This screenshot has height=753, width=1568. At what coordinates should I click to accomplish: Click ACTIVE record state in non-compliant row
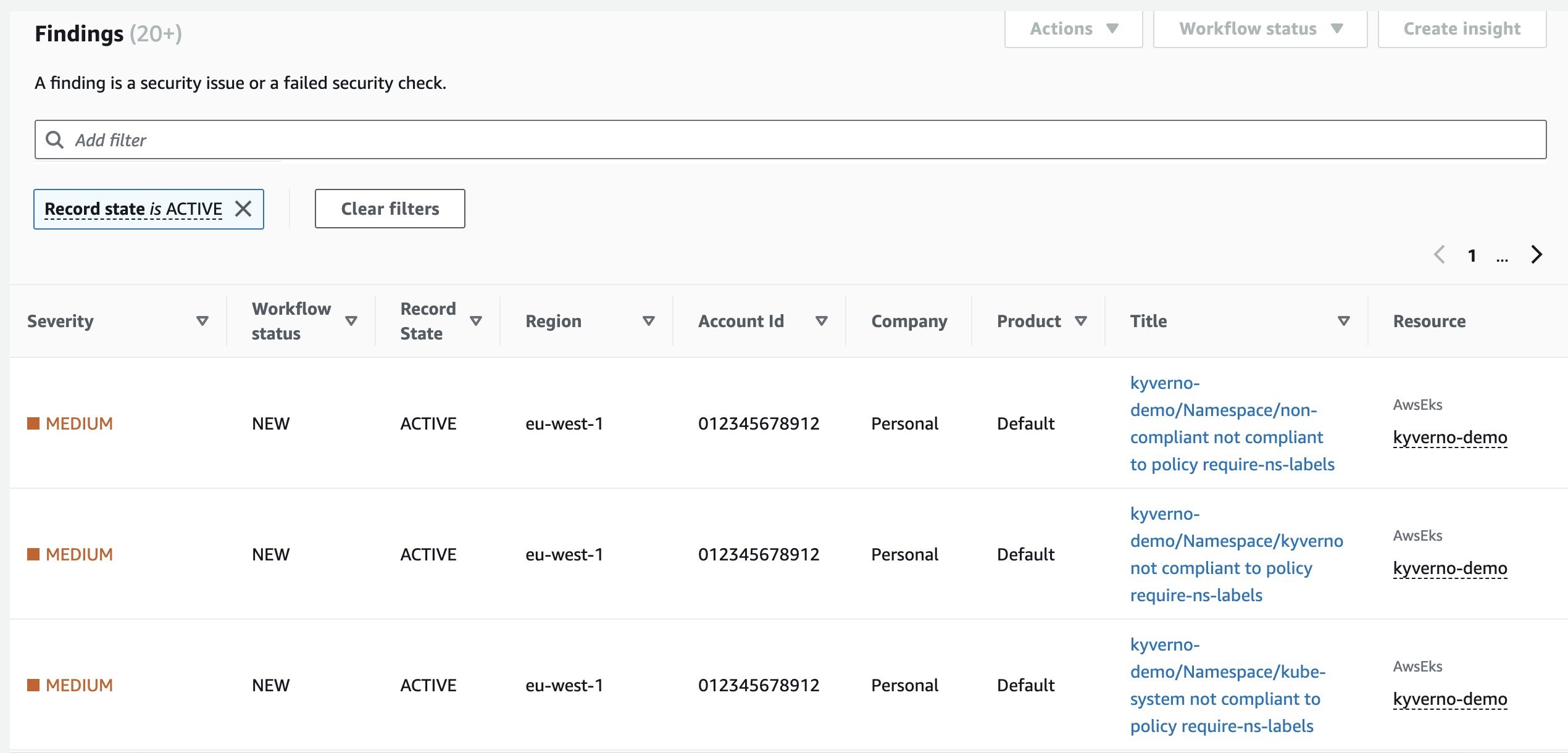[x=428, y=423]
